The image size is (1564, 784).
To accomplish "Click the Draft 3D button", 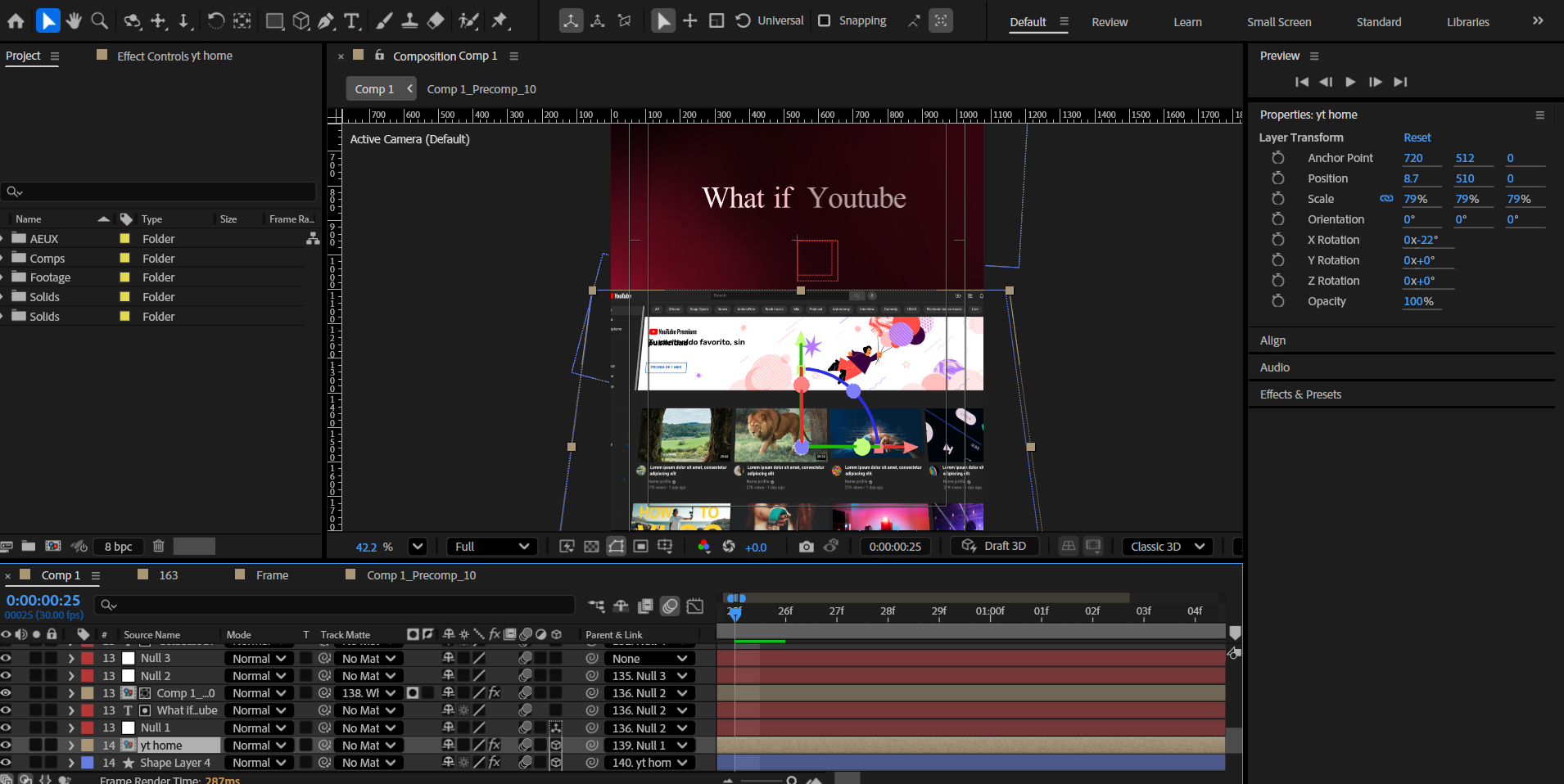I will click(995, 546).
